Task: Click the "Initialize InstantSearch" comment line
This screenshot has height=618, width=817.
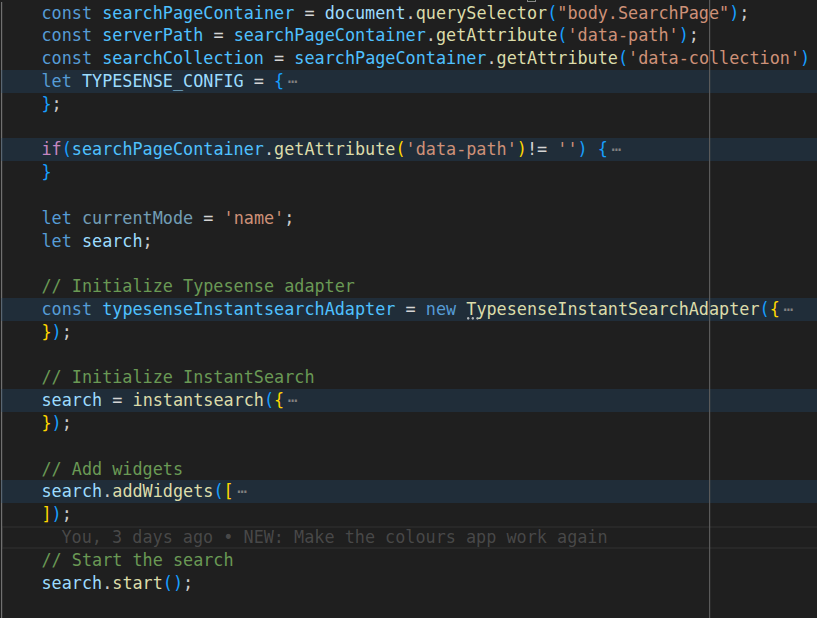Action: pos(178,377)
